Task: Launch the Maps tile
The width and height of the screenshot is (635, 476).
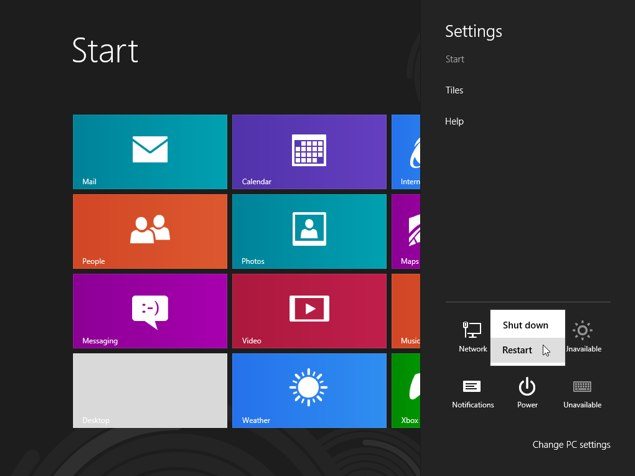Action: tap(406, 231)
